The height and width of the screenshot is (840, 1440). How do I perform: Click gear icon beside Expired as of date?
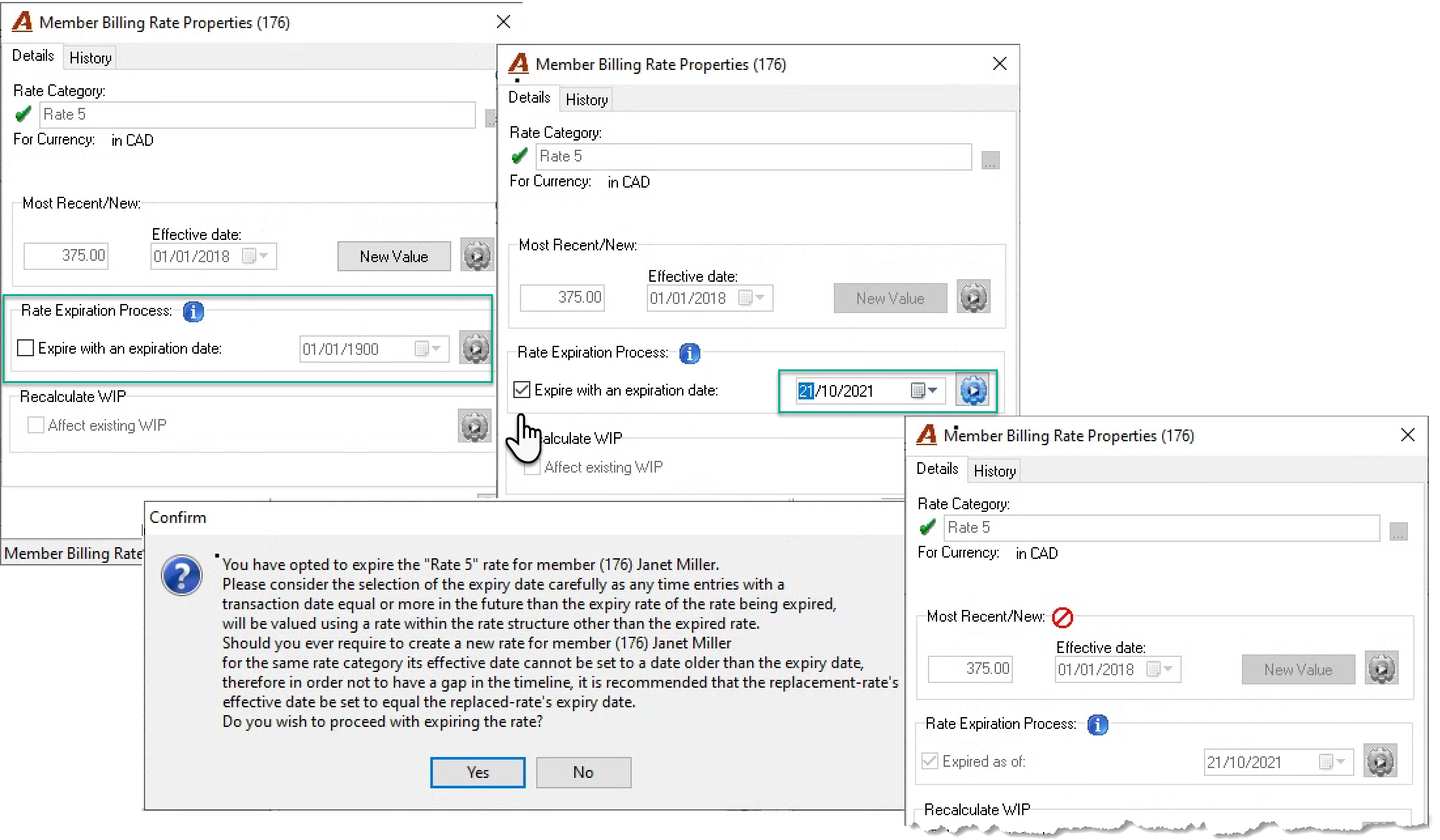[1380, 761]
